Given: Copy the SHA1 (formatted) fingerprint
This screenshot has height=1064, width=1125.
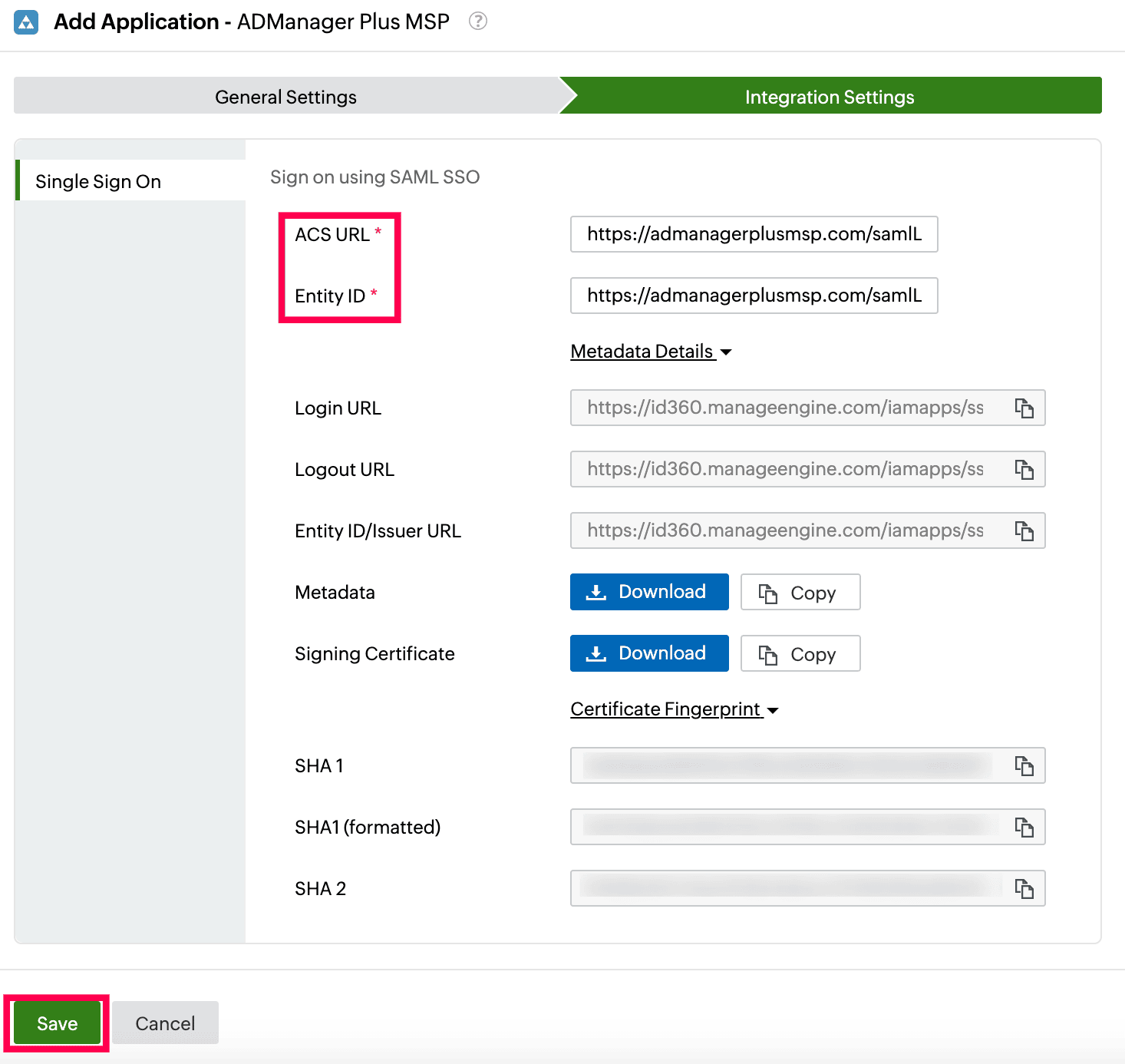Looking at the screenshot, I should [1024, 827].
